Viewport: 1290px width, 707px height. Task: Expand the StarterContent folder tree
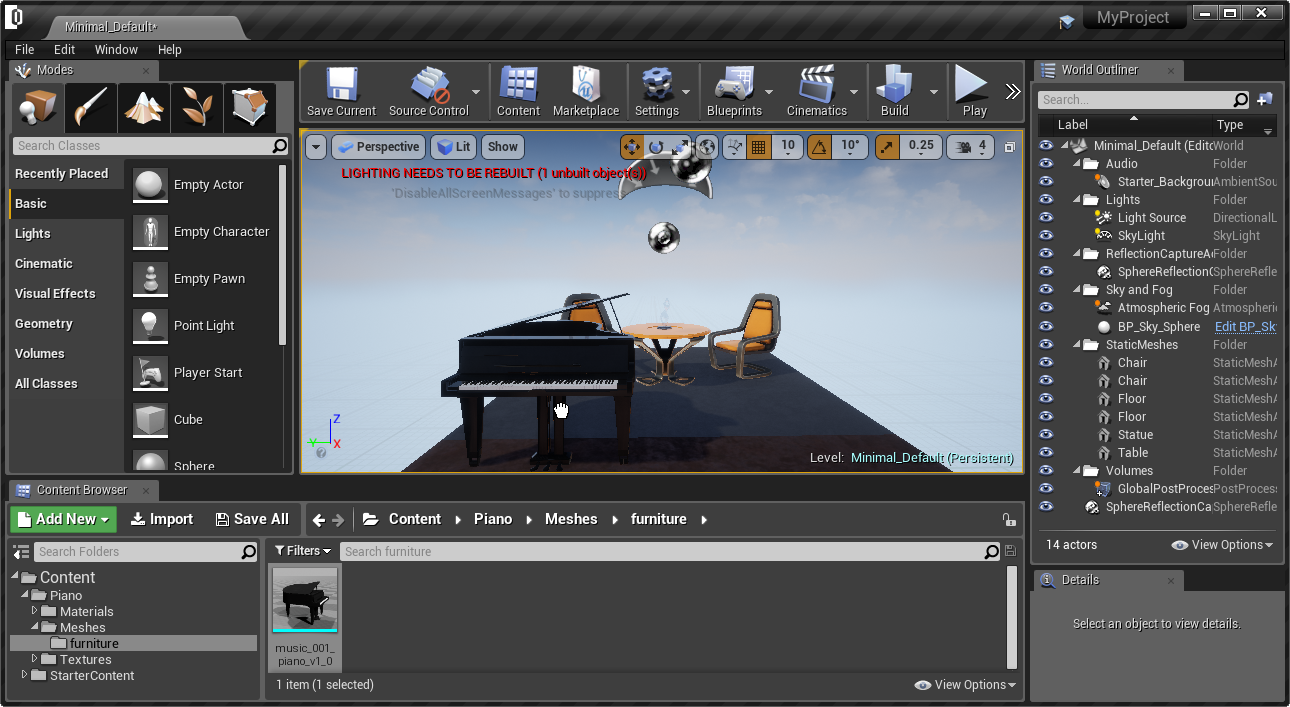(x=25, y=676)
